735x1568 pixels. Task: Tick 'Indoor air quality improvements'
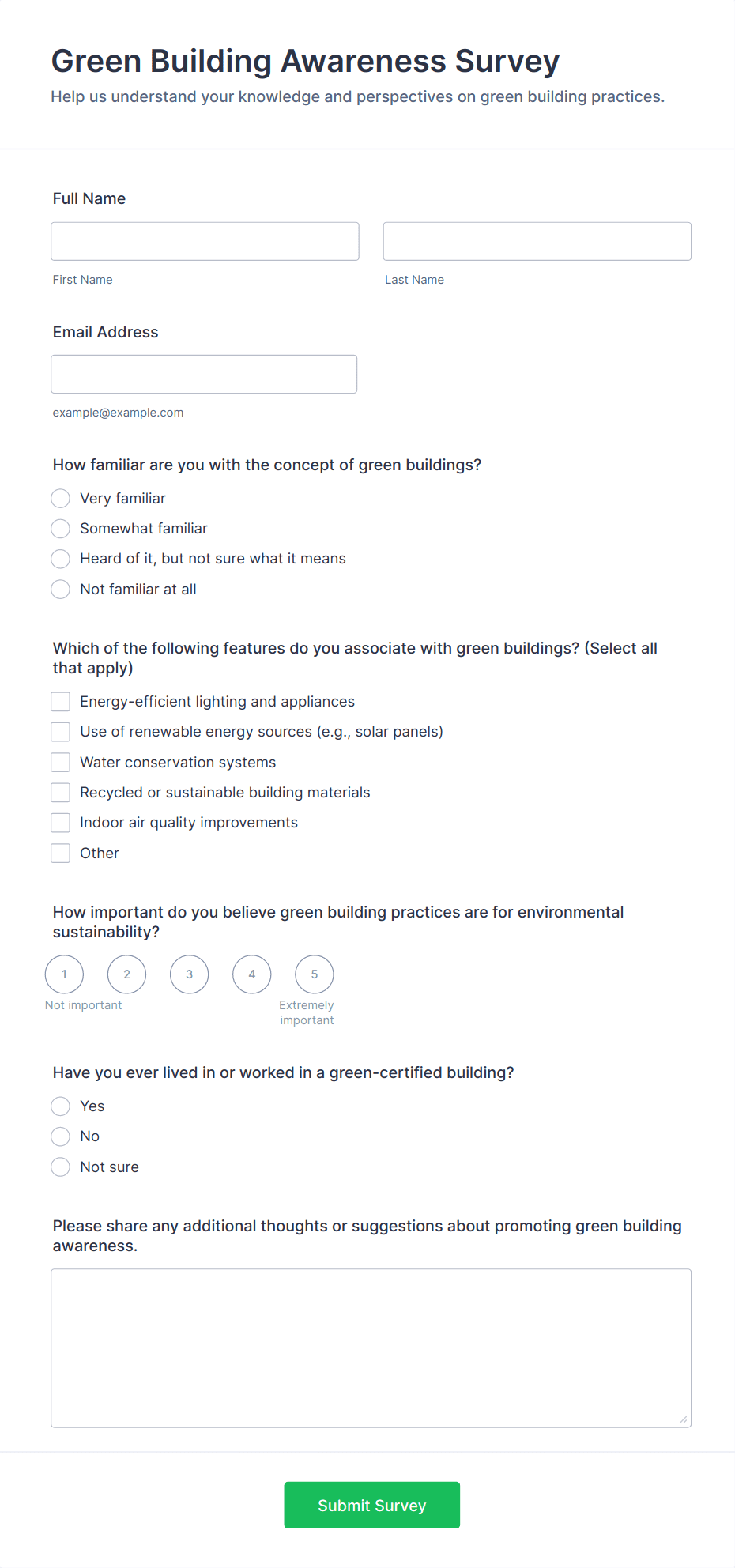pos(60,822)
